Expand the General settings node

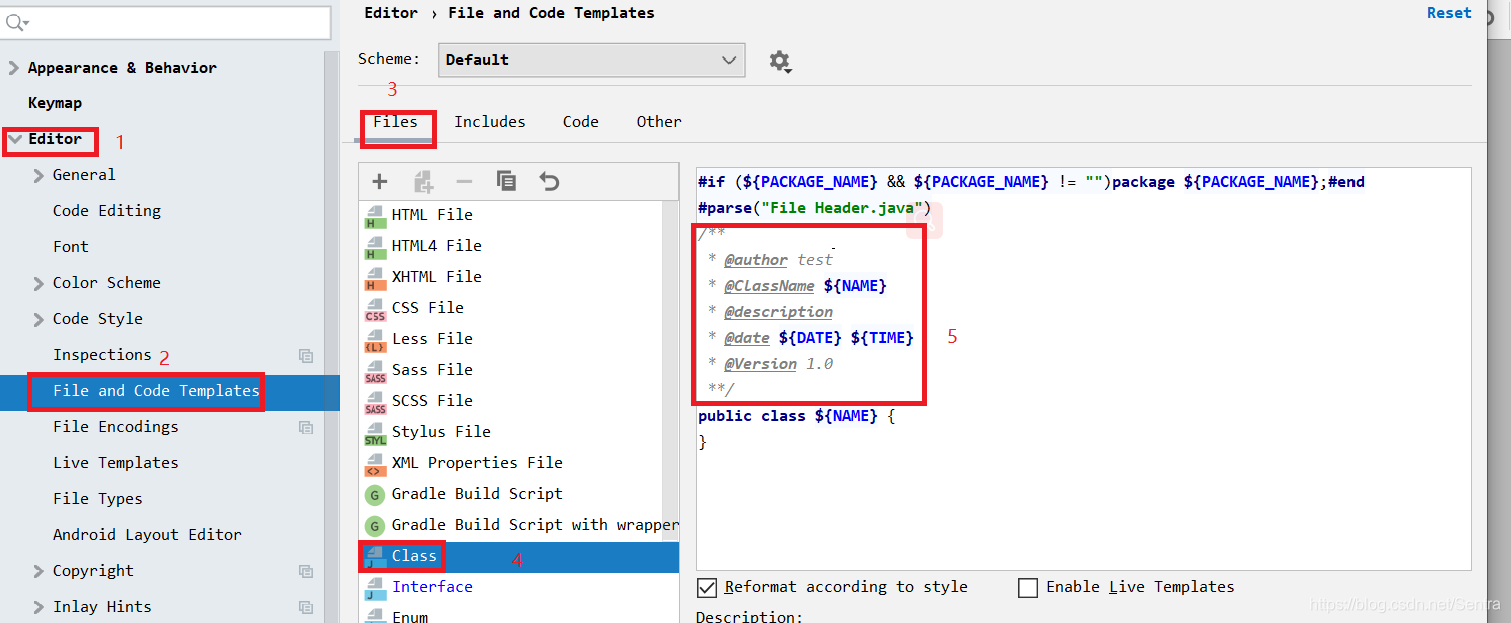[x=38, y=175]
